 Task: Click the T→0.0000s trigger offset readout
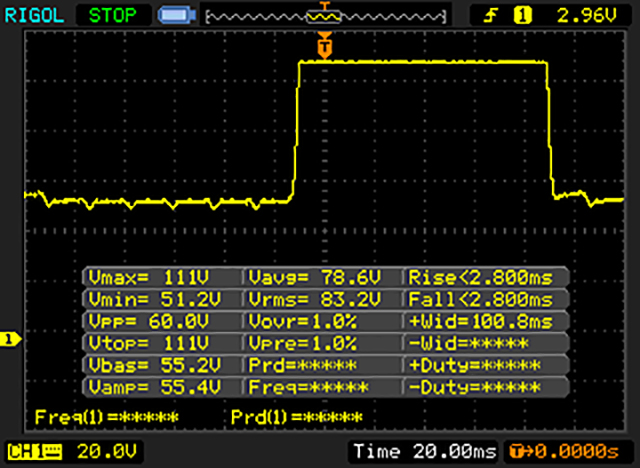[565, 451]
